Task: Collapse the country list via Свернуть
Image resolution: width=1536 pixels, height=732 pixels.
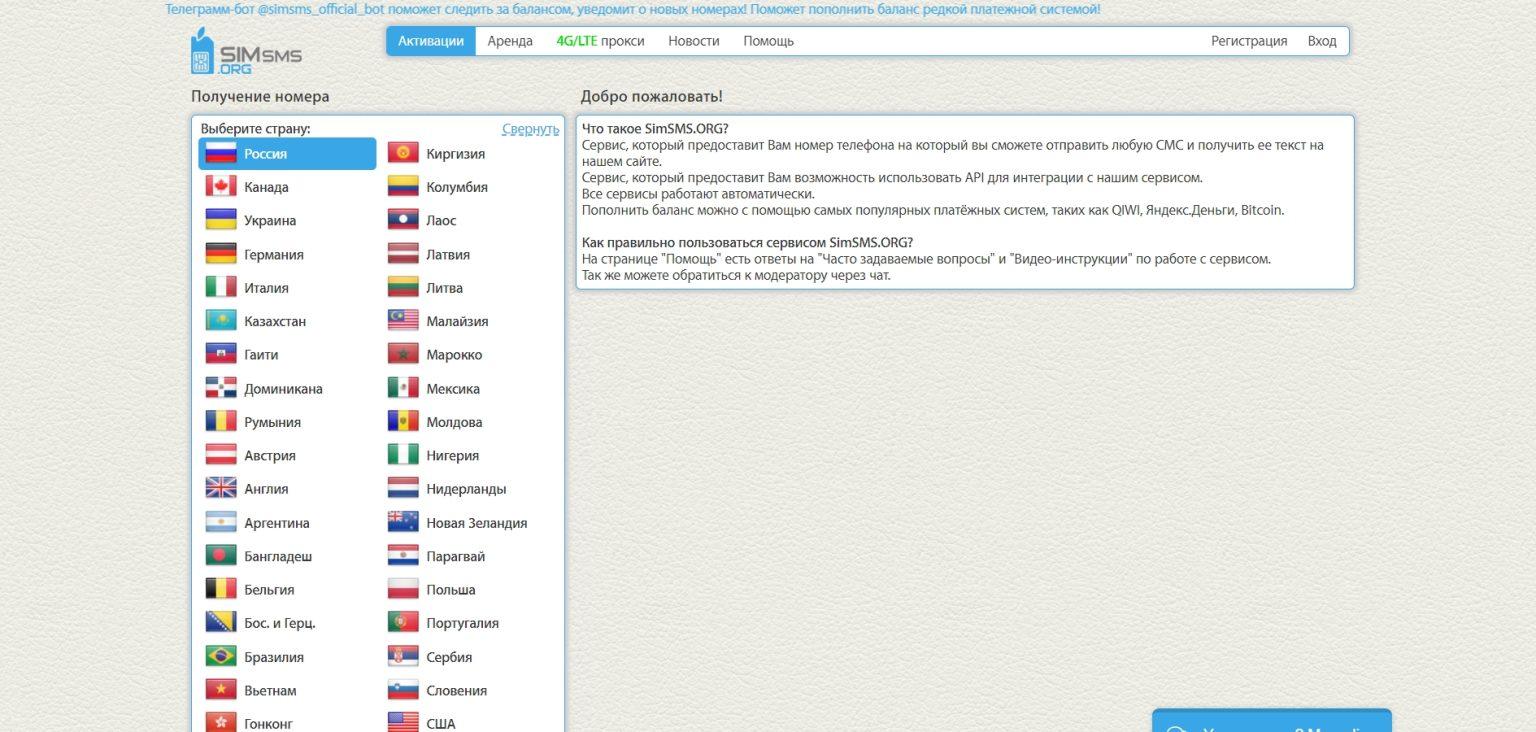Action: (x=531, y=129)
